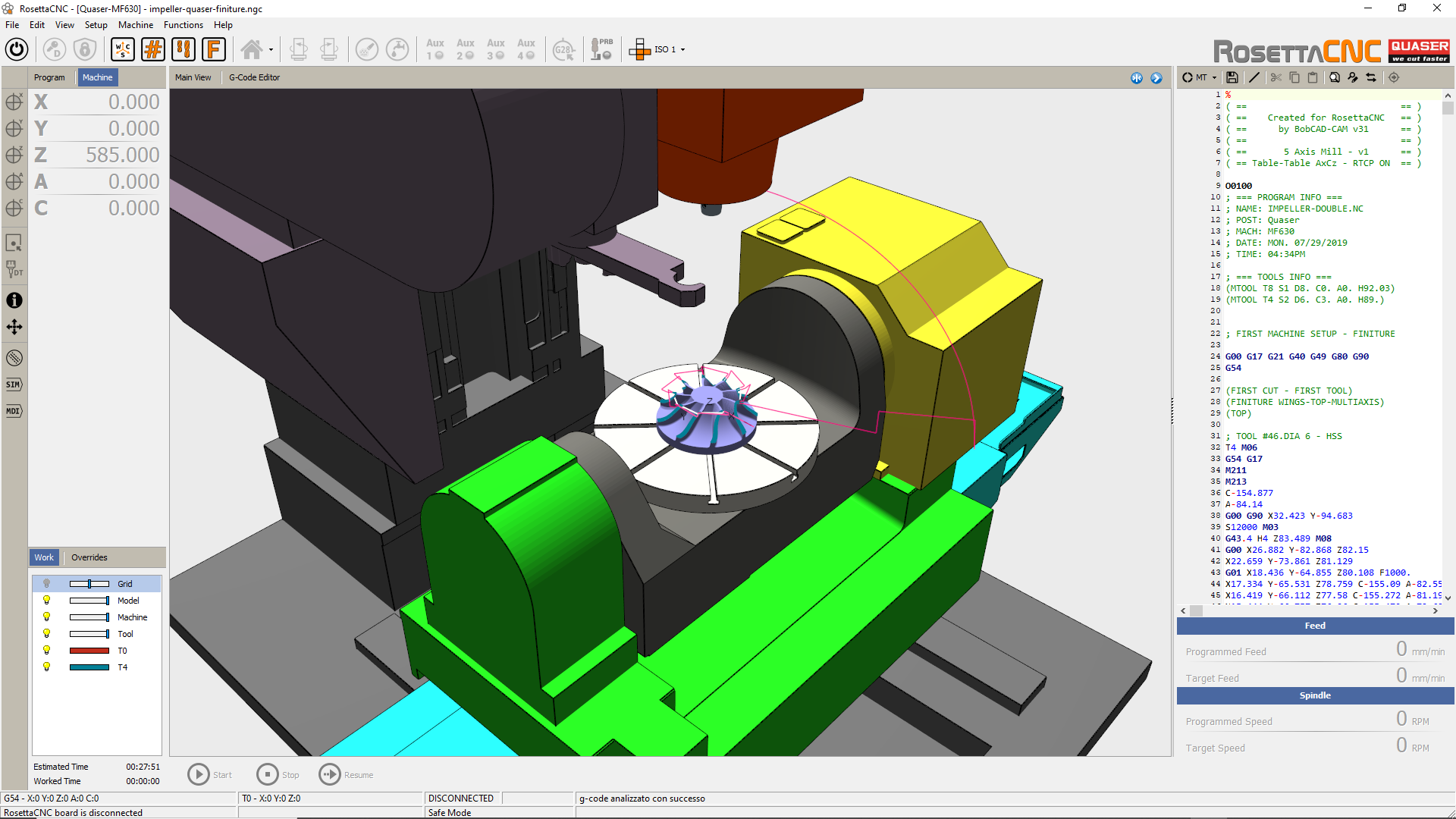Click the striped circle icon above SIM

click(x=14, y=358)
